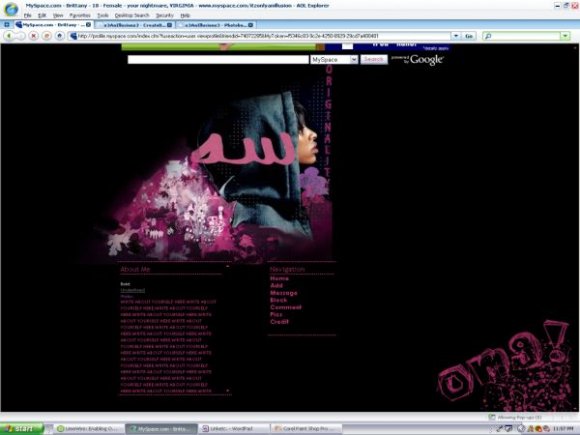580x435 pixels.
Task: Open the File menu
Action: click(x=27, y=16)
